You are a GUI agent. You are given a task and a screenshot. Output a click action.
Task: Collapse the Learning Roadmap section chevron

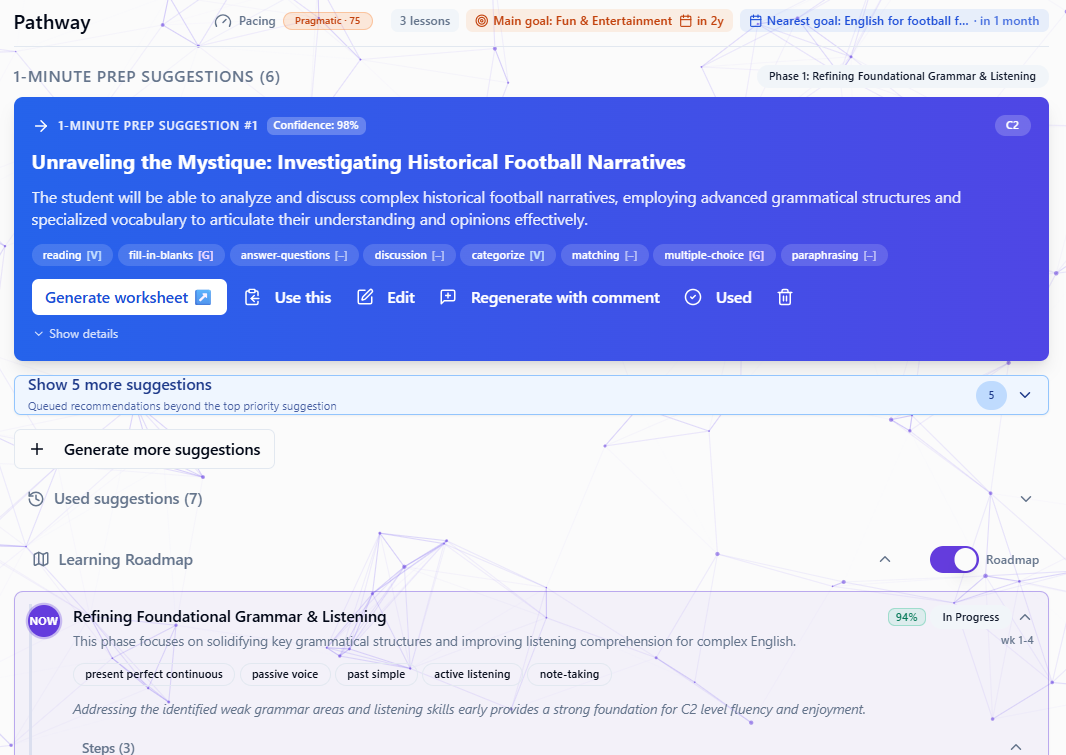(x=884, y=559)
